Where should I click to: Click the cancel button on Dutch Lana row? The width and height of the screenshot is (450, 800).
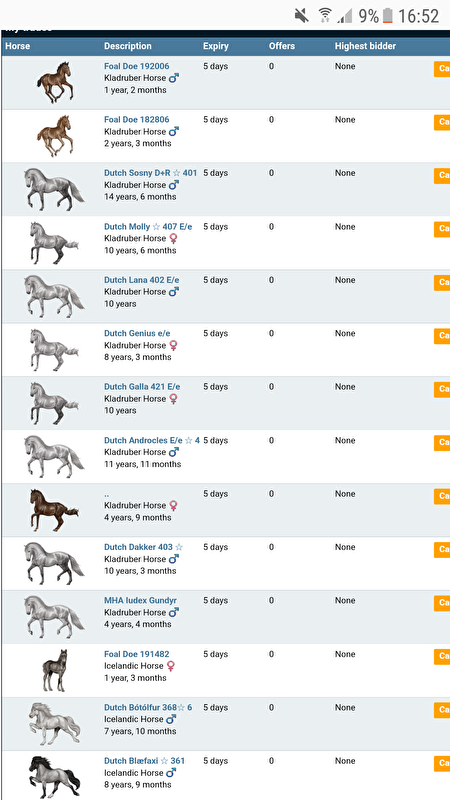[x=442, y=283]
